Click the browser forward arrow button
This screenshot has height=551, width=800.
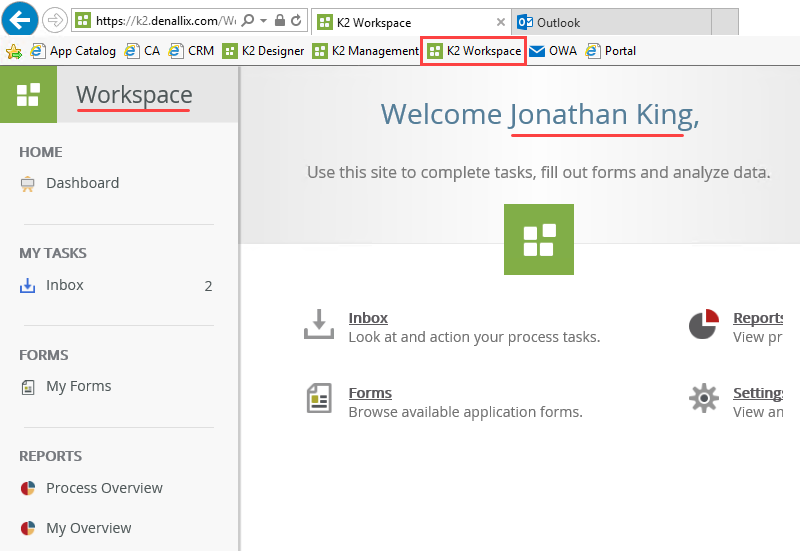(x=55, y=20)
